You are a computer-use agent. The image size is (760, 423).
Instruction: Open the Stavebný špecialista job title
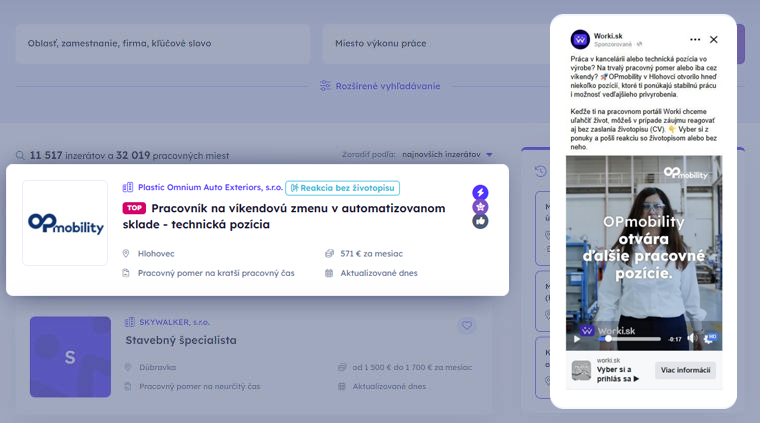tap(181, 340)
